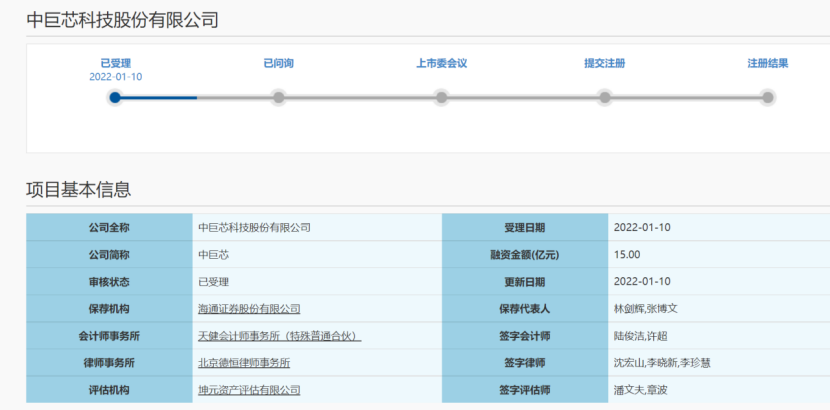Click the 会计师事务所 header cell
This screenshot has width=830, height=410.
pos(109,336)
